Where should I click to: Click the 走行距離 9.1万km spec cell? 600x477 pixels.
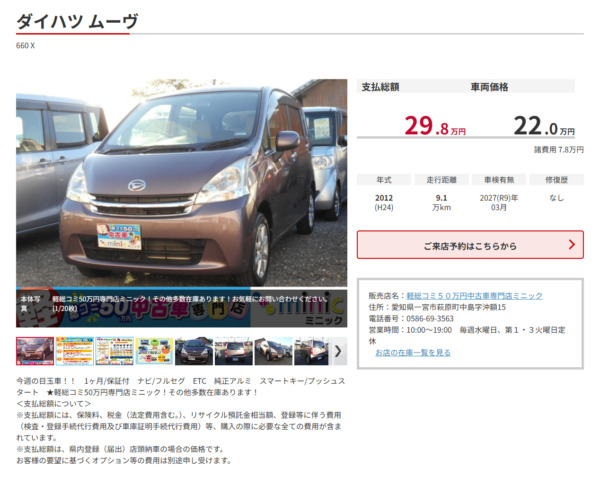[440, 203]
